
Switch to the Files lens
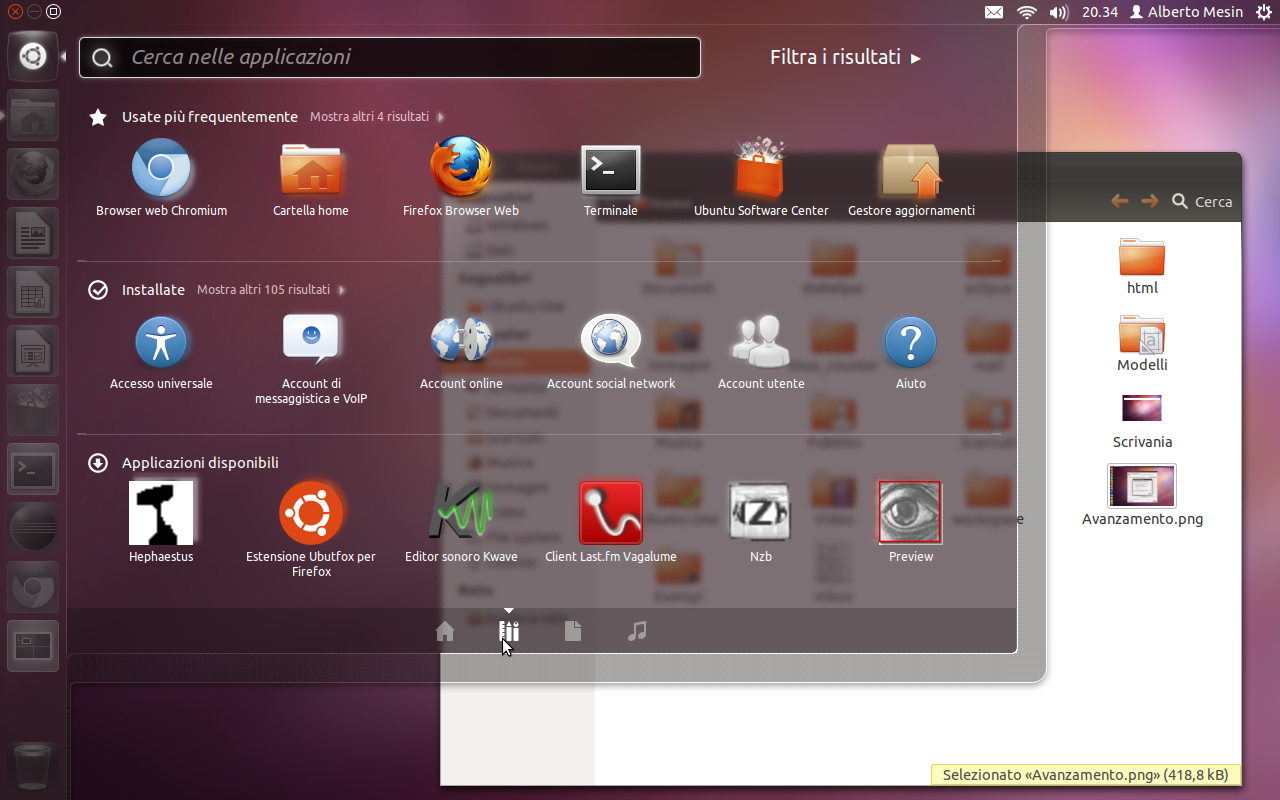[573, 631]
